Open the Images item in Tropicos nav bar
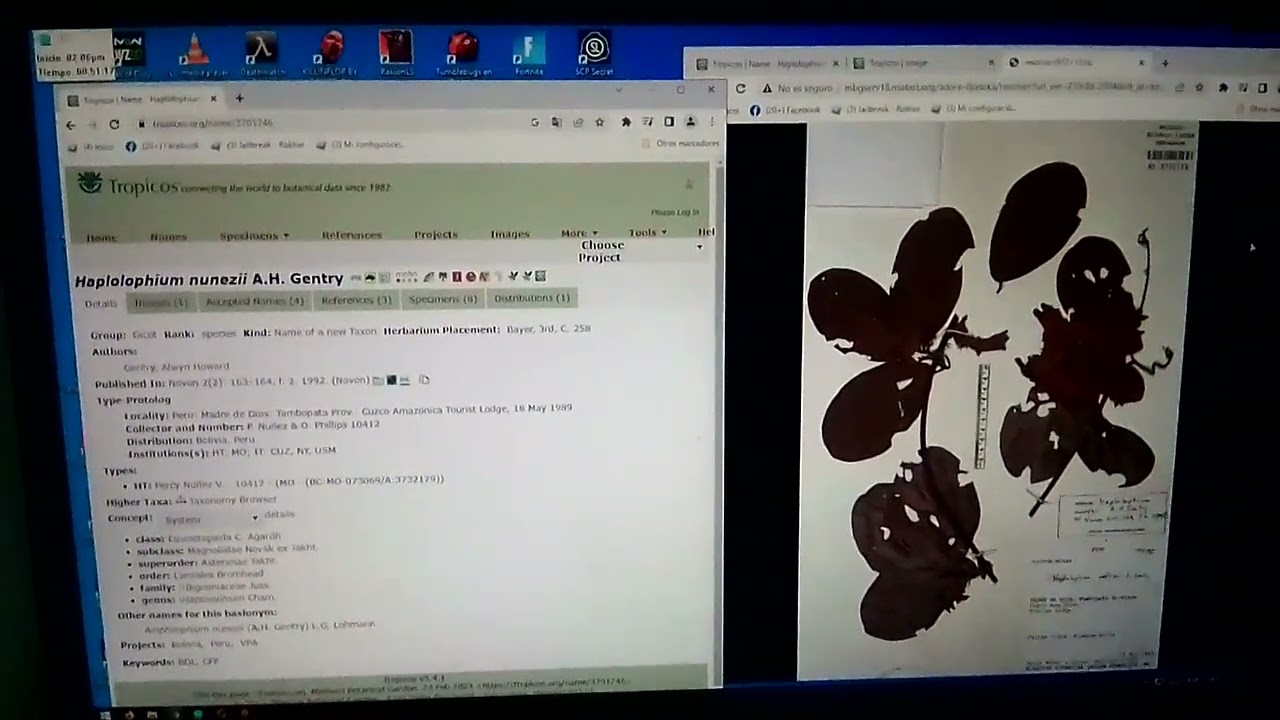1280x720 pixels. pos(510,234)
